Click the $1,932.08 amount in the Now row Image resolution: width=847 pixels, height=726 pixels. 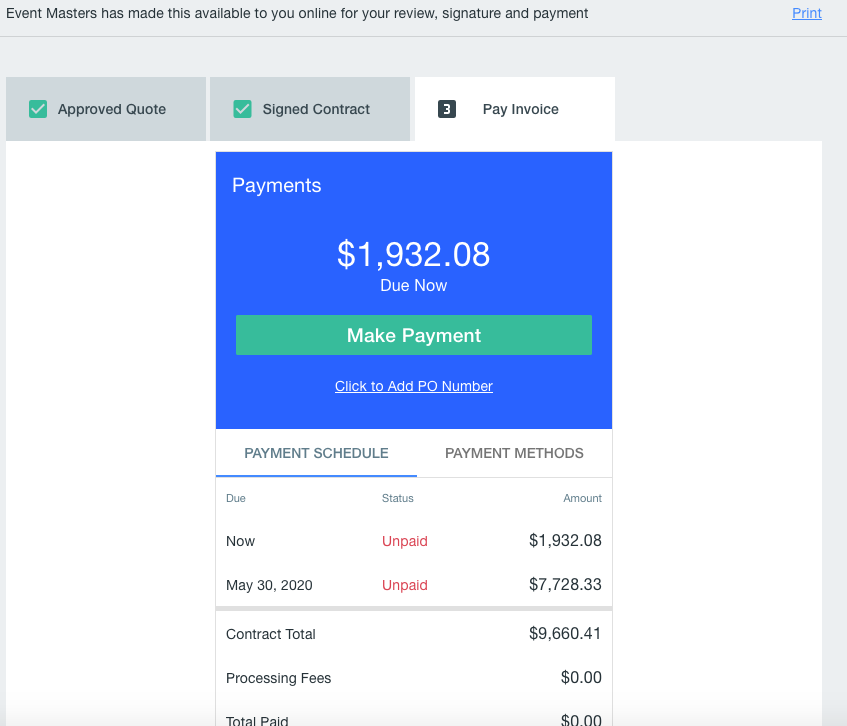tap(565, 541)
